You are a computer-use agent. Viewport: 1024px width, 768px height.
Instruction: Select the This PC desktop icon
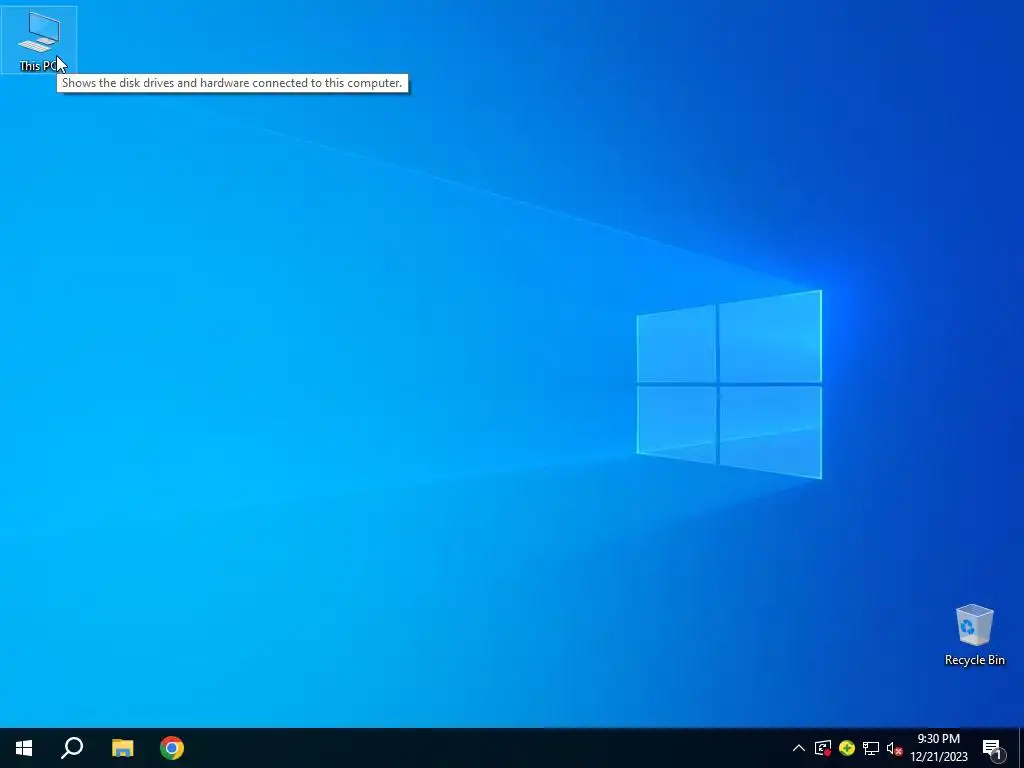(x=39, y=40)
